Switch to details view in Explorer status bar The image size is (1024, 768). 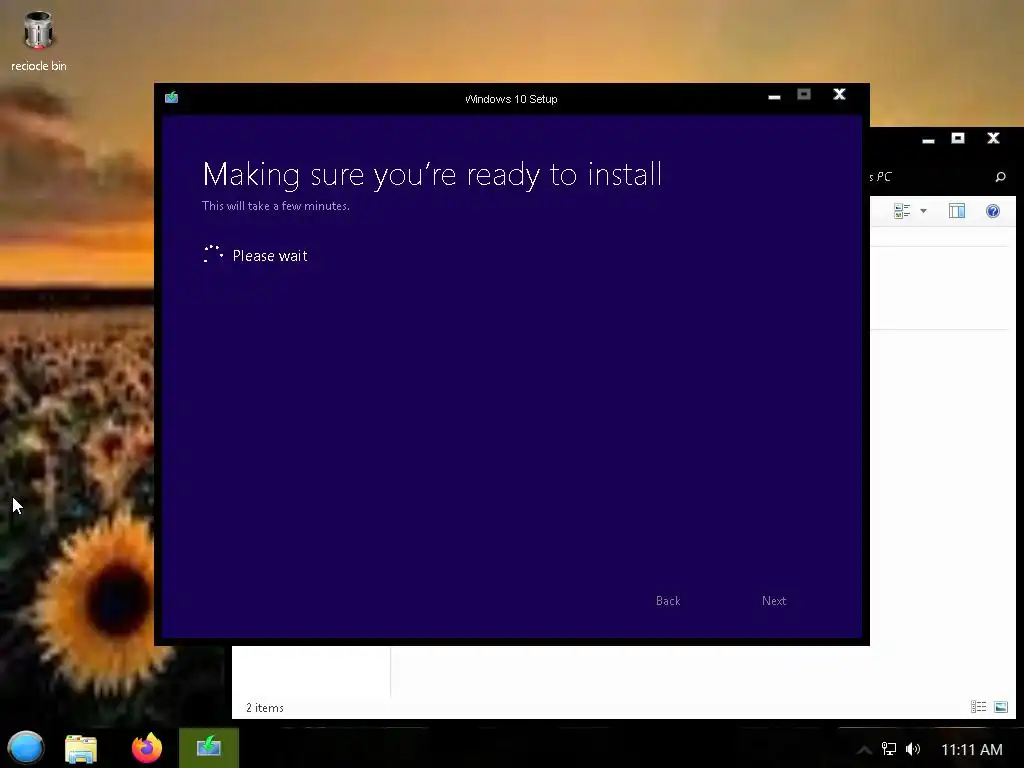pyautogui.click(x=978, y=707)
